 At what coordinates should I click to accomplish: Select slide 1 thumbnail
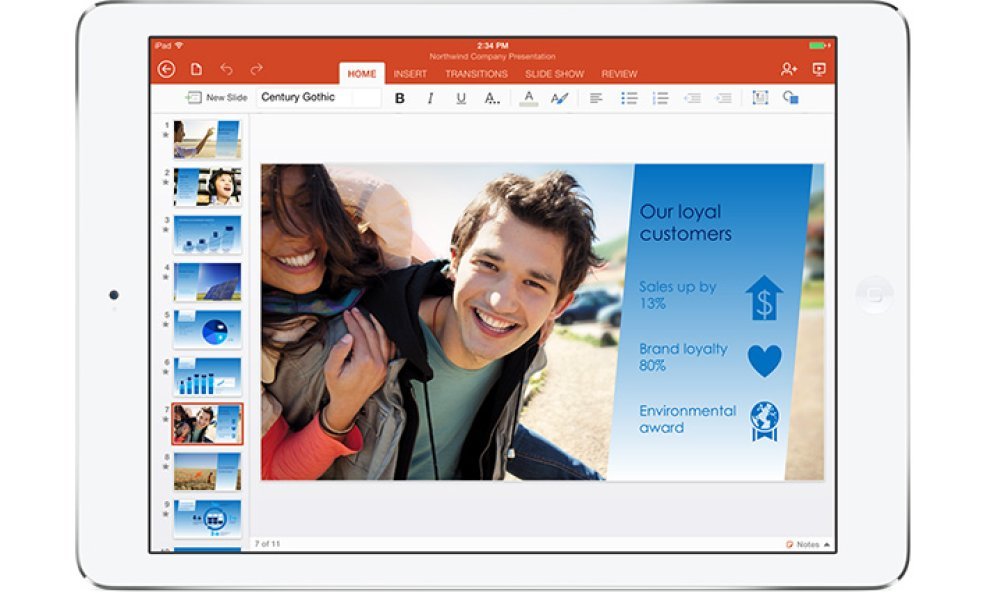tap(207, 139)
